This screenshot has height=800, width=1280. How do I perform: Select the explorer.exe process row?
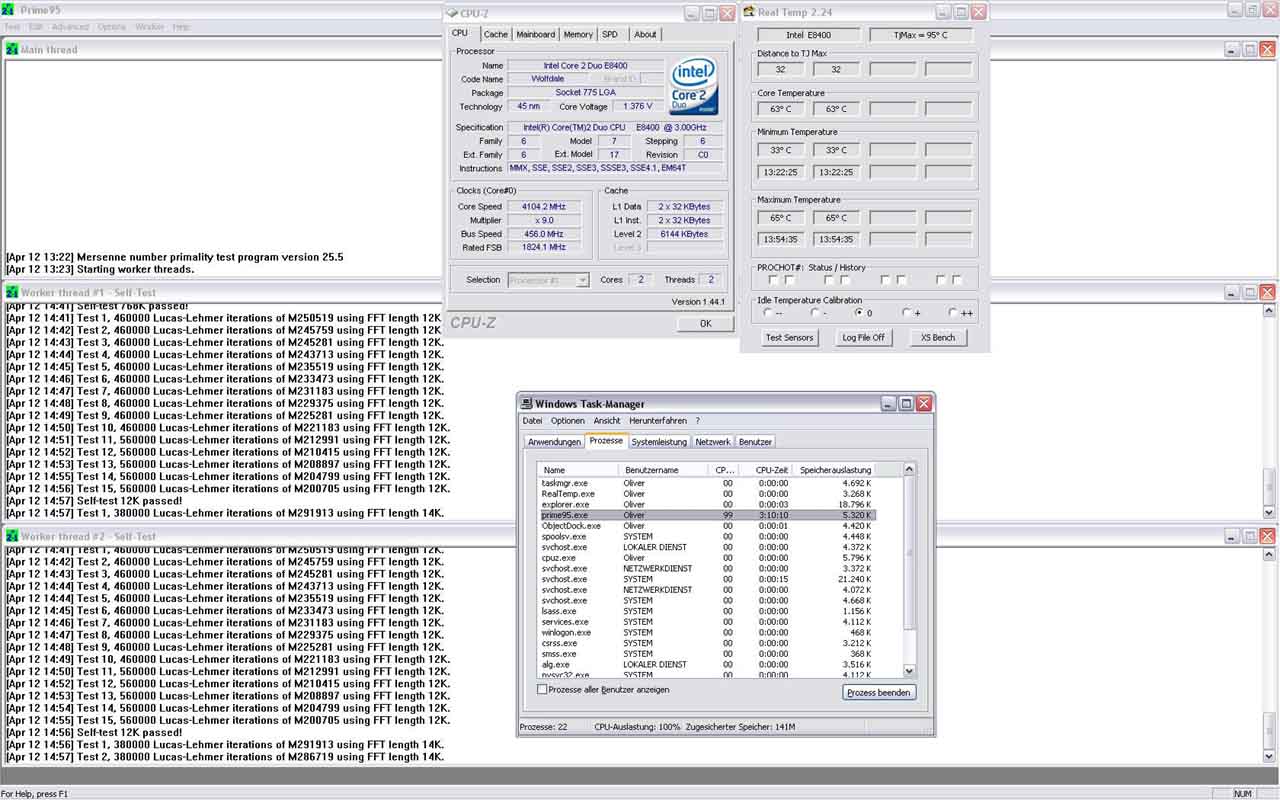click(x=706, y=504)
